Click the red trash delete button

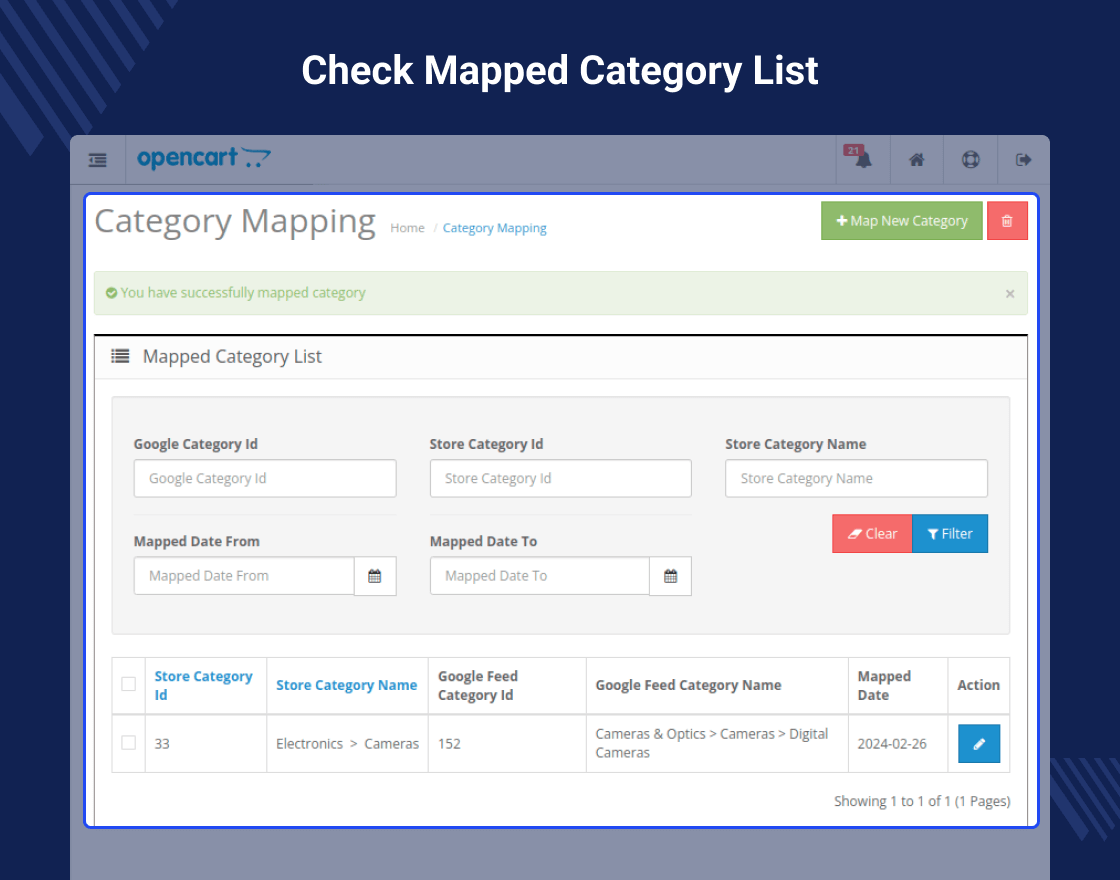click(1007, 221)
